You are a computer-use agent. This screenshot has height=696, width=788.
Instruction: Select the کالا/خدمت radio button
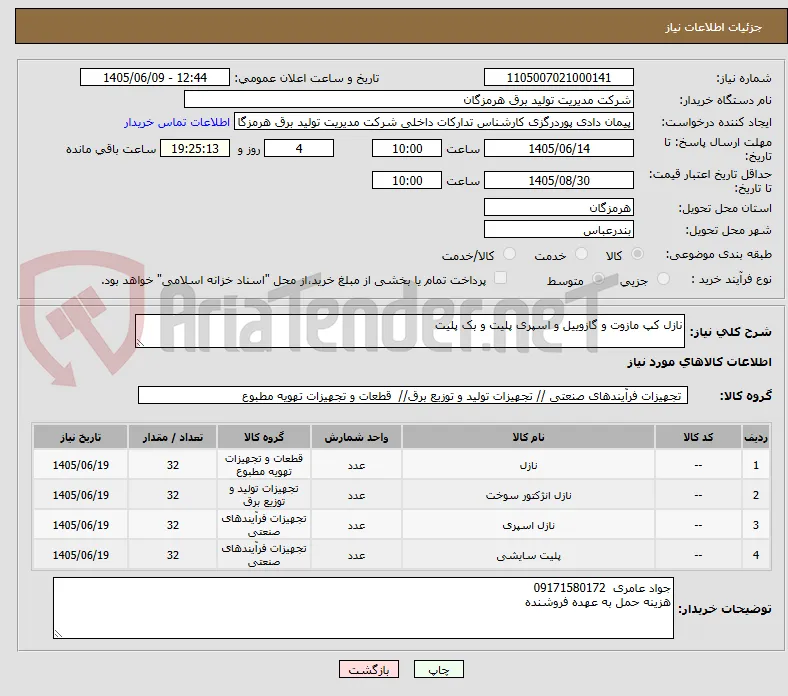click(x=509, y=254)
